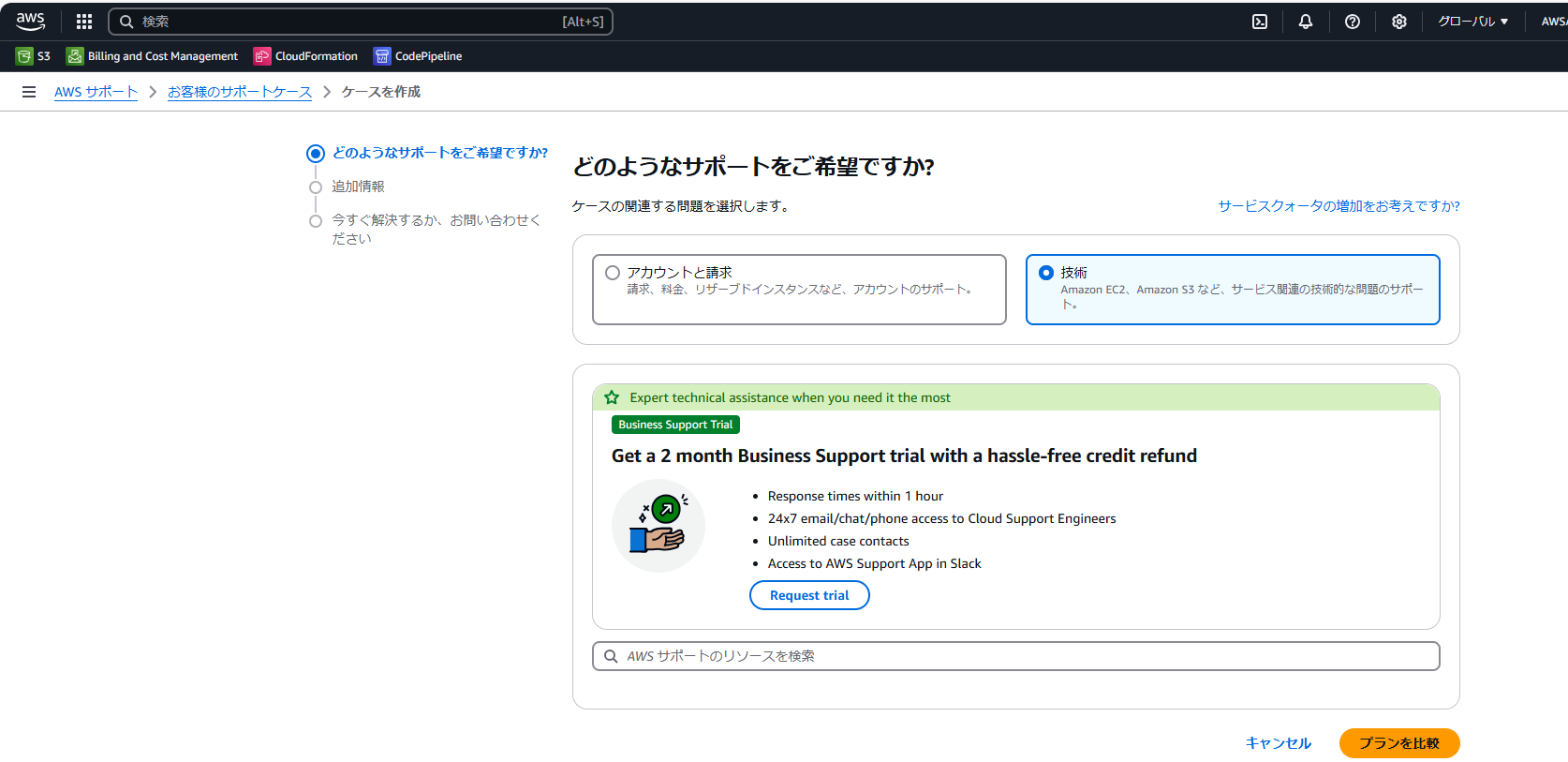
Task: Go to the 今すぐ解決するか step
Action: pos(436,230)
